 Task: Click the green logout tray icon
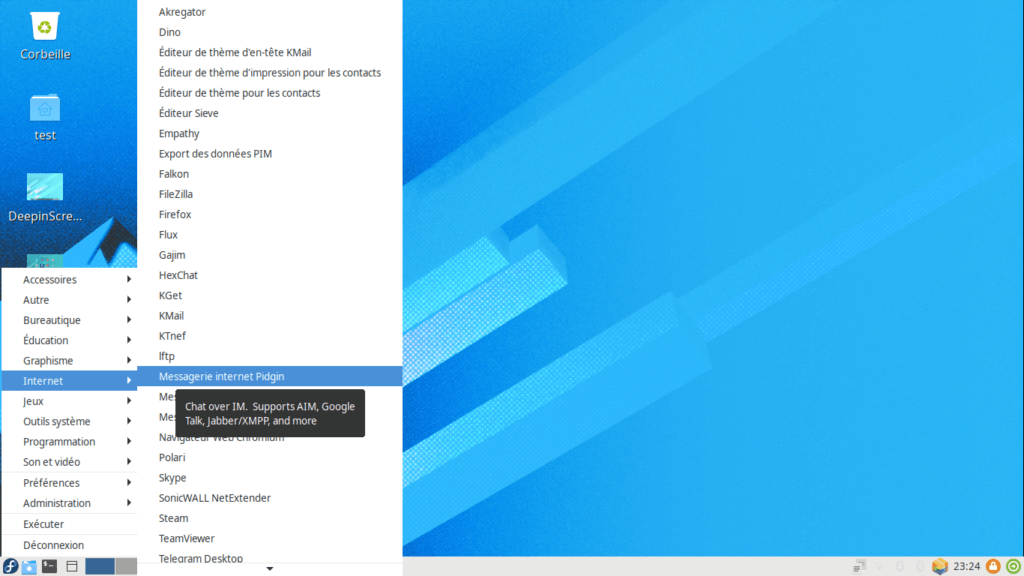(1014, 566)
